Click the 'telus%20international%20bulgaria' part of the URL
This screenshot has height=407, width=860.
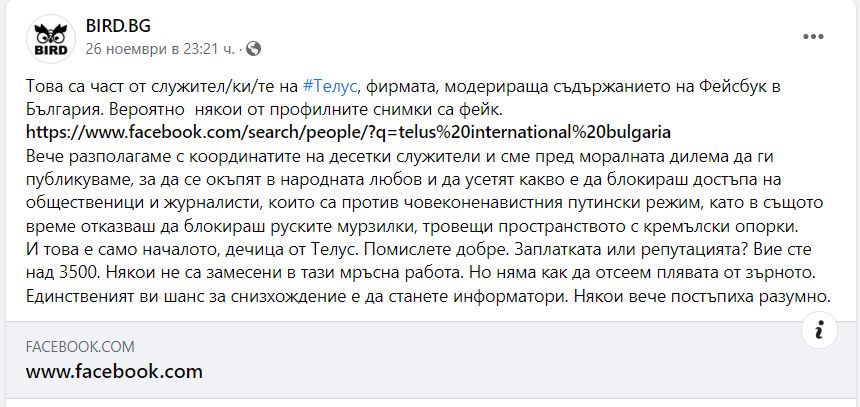point(540,132)
